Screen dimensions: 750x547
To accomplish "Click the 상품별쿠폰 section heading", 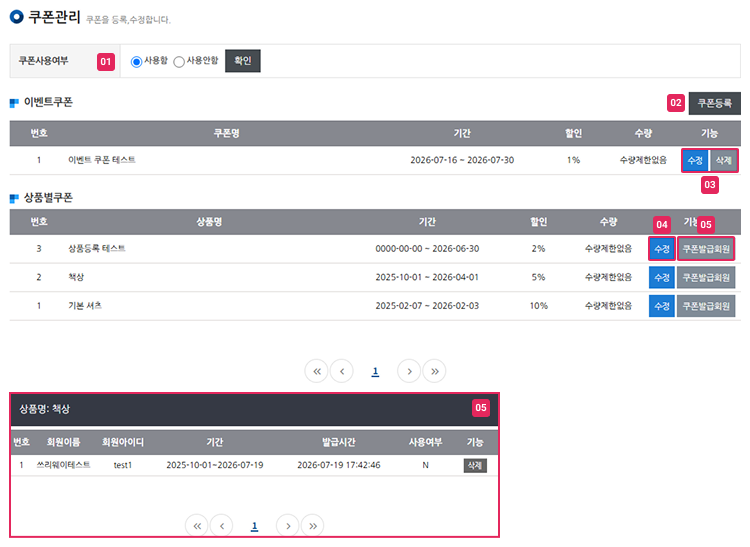I will pos(48,198).
